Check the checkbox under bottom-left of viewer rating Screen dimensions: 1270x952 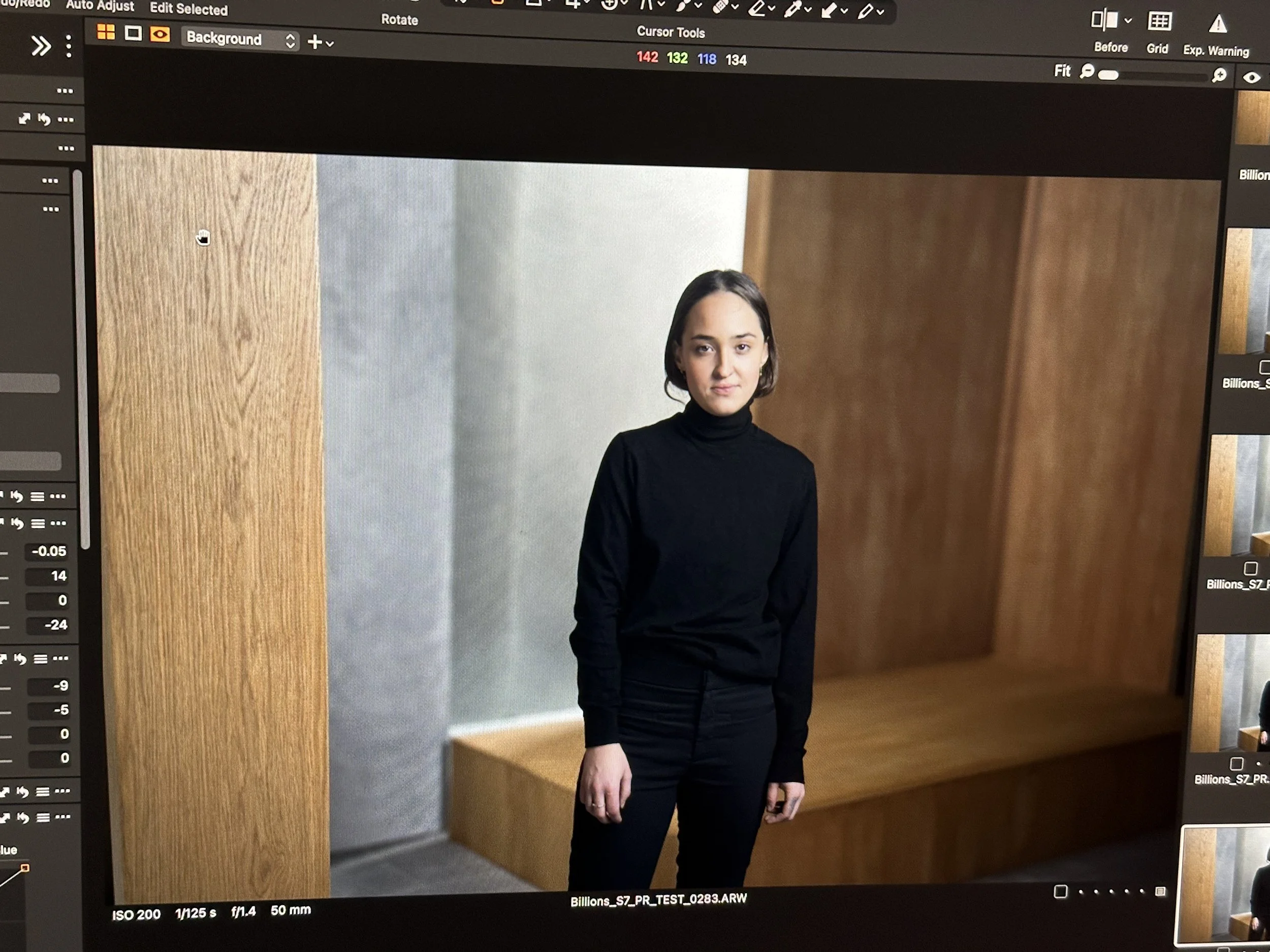[1060, 891]
